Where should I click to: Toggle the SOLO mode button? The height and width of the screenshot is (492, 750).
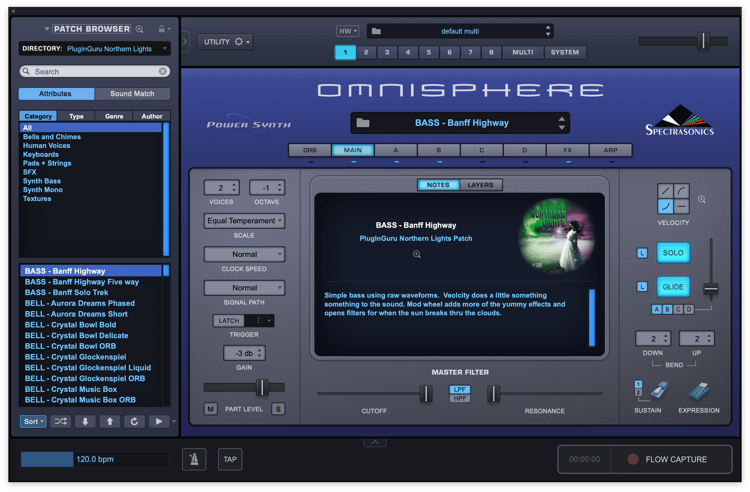pyautogui.click(x=673, y=252)
